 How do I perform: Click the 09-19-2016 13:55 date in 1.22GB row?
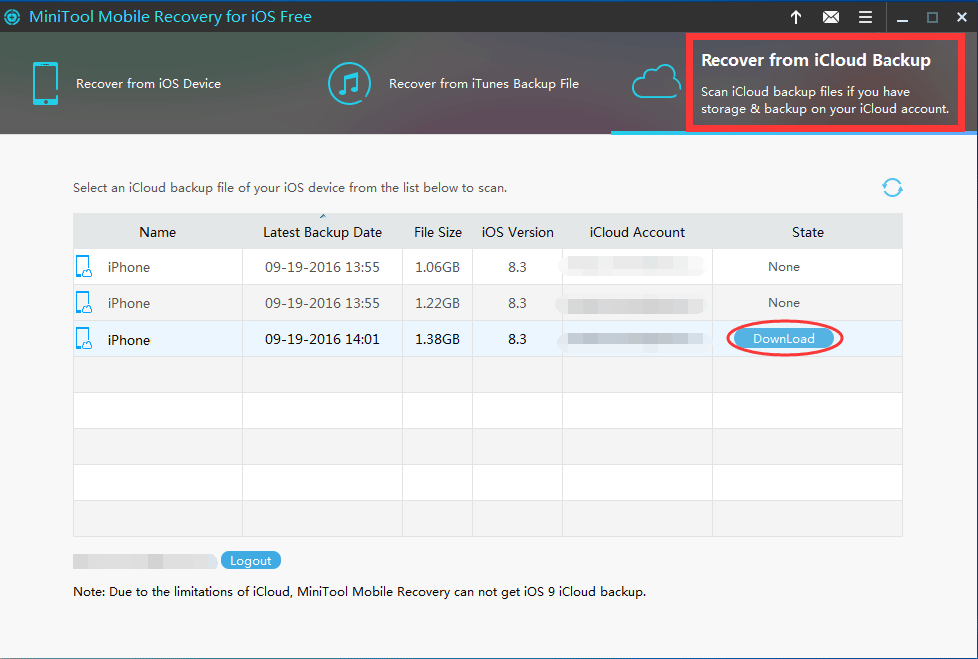[x=322, y=303]
